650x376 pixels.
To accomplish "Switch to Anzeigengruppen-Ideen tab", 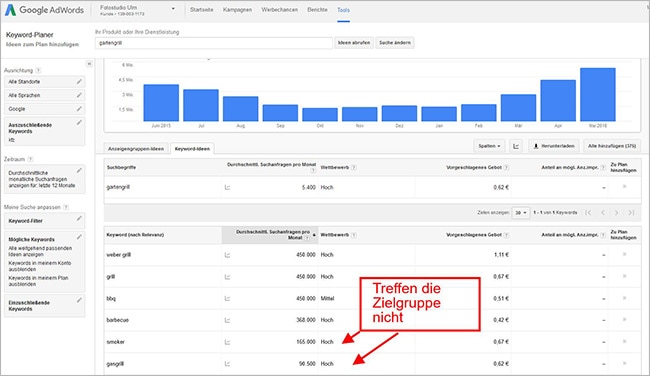I will pyautogui.click(x=136, y=149).
